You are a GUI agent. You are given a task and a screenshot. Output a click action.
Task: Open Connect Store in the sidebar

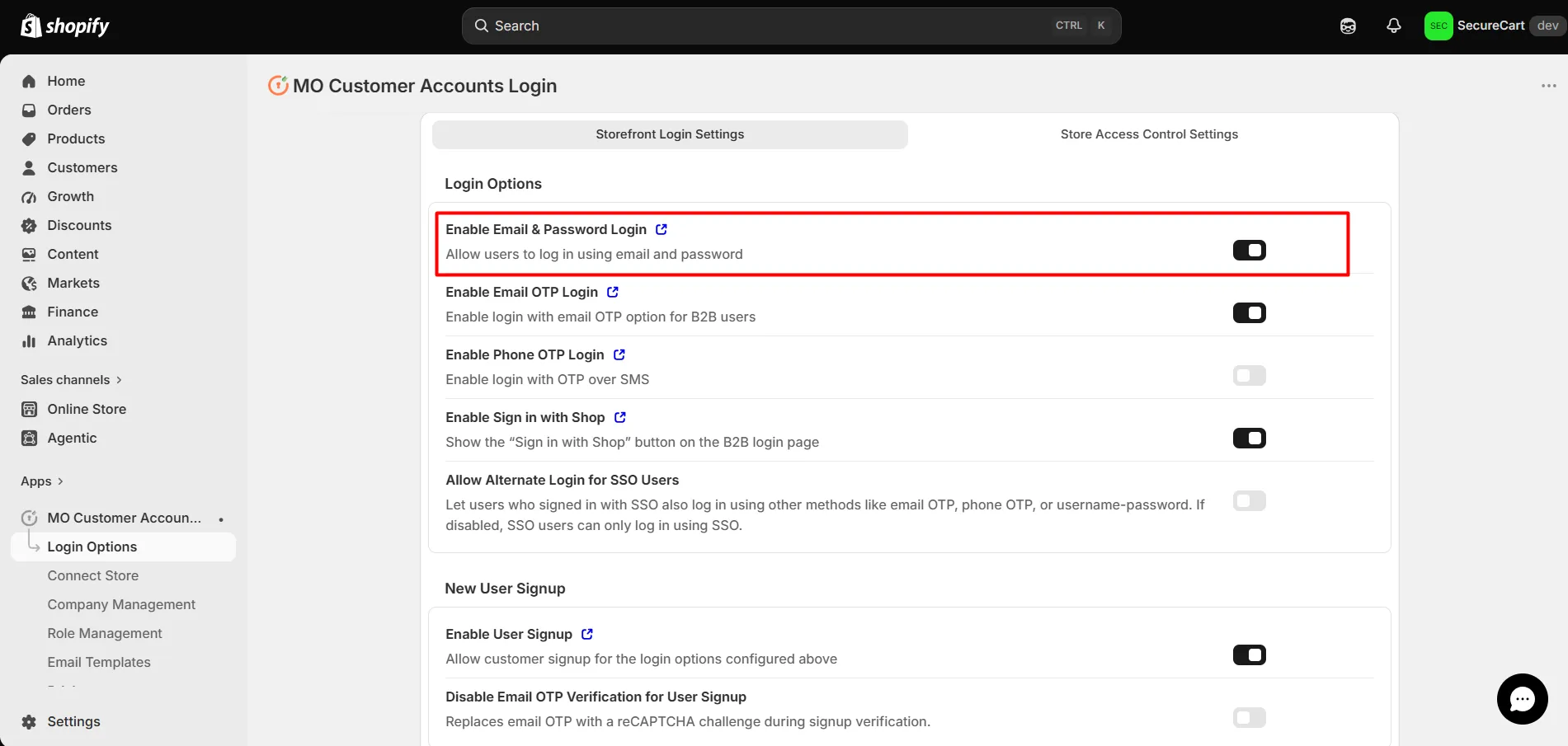click(x=93, y=575)
